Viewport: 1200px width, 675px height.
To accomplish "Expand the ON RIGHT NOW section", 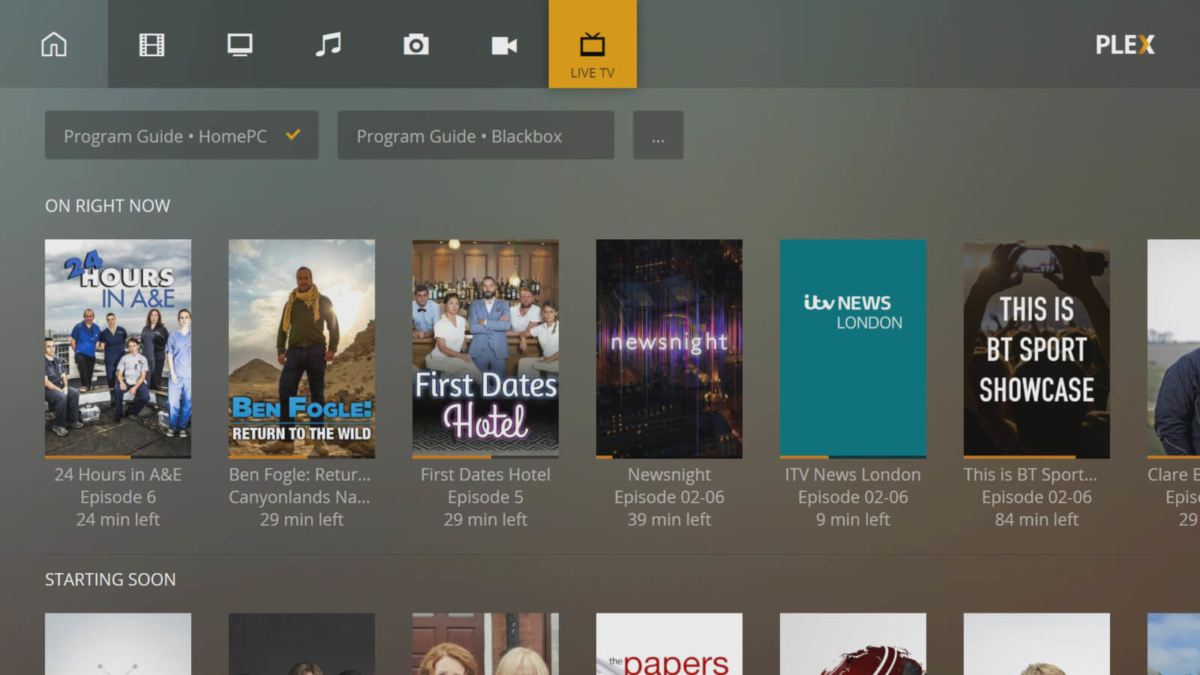I will coord(107,205).
